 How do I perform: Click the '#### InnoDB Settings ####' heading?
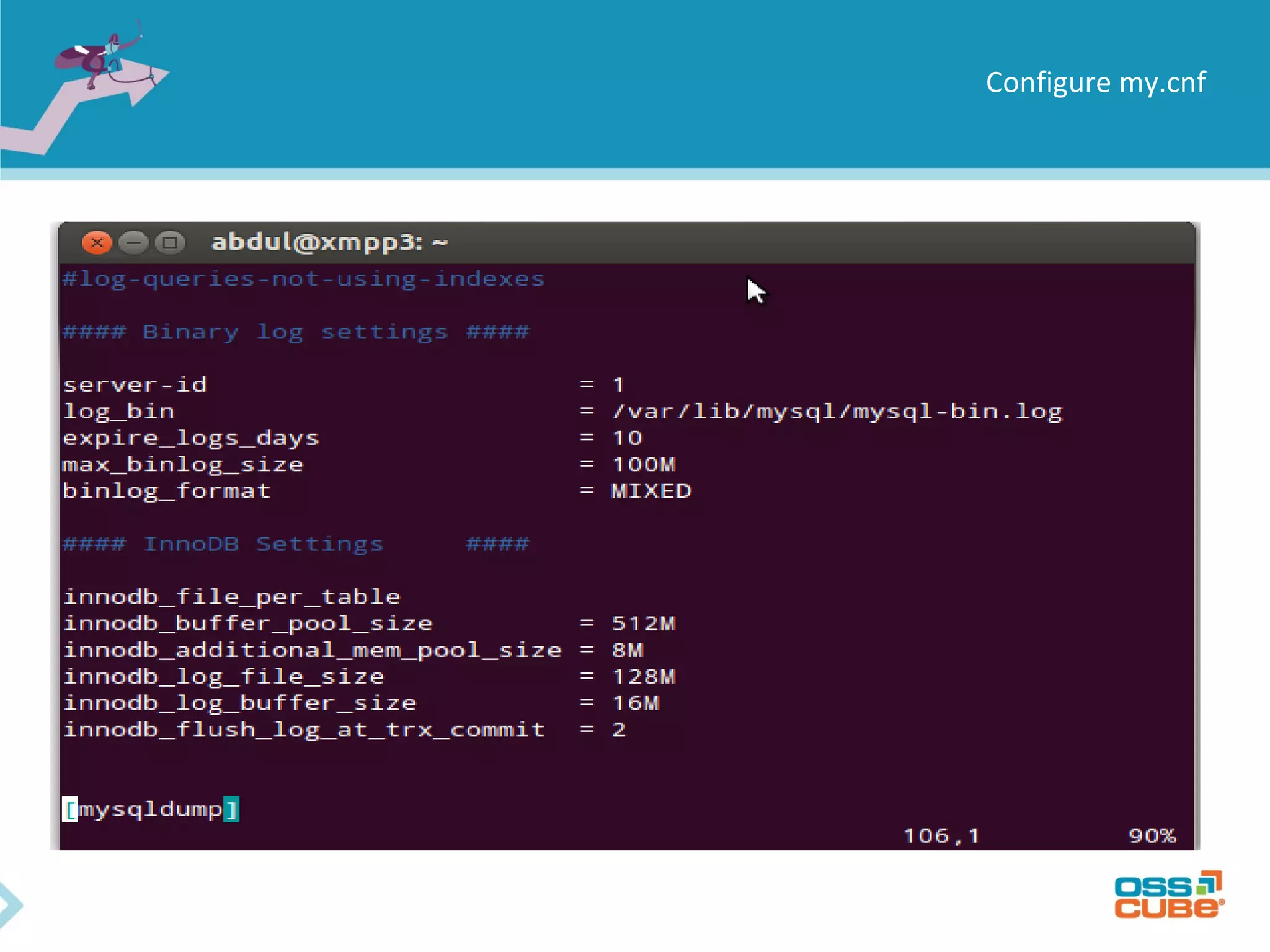tap(296, 544)
